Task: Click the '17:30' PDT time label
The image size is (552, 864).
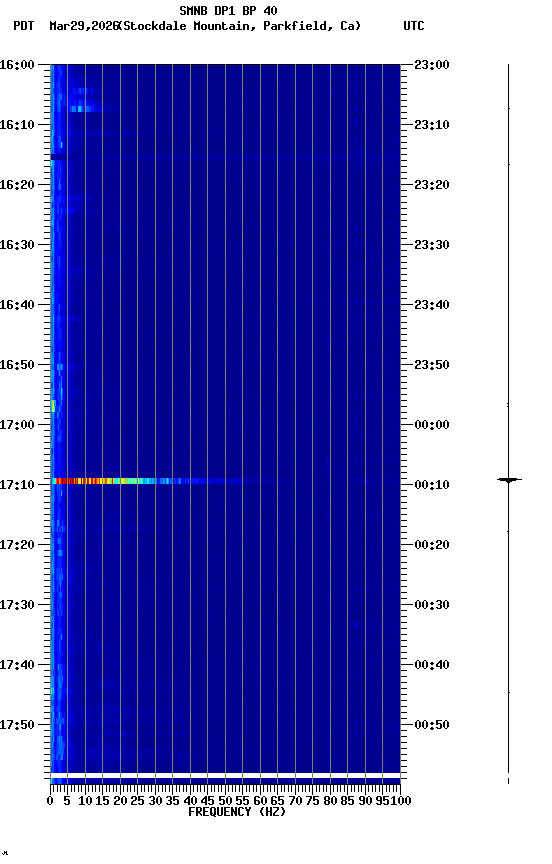Action: 17,606
